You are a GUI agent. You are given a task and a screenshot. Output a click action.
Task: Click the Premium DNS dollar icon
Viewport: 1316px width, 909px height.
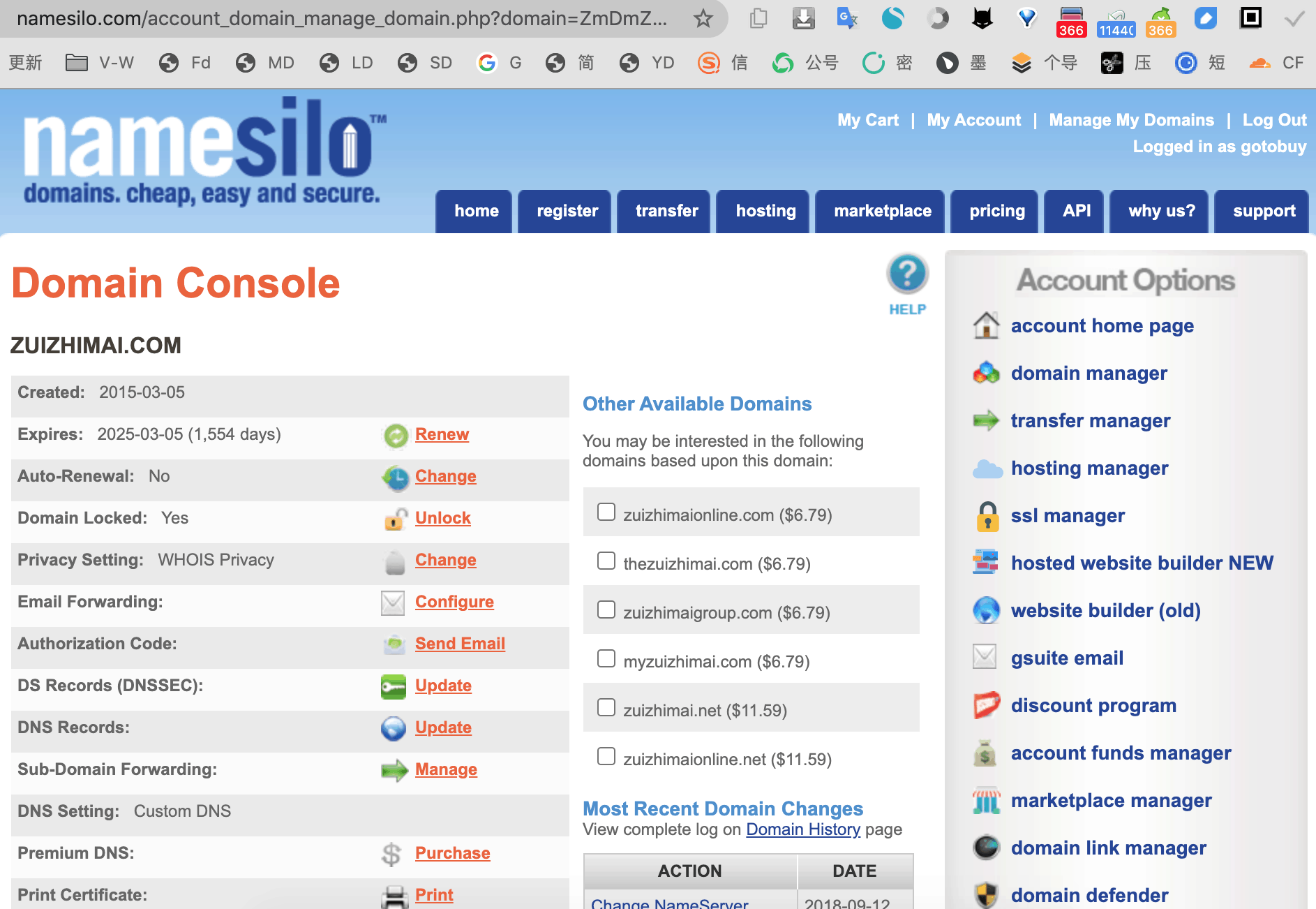point(391,854)
